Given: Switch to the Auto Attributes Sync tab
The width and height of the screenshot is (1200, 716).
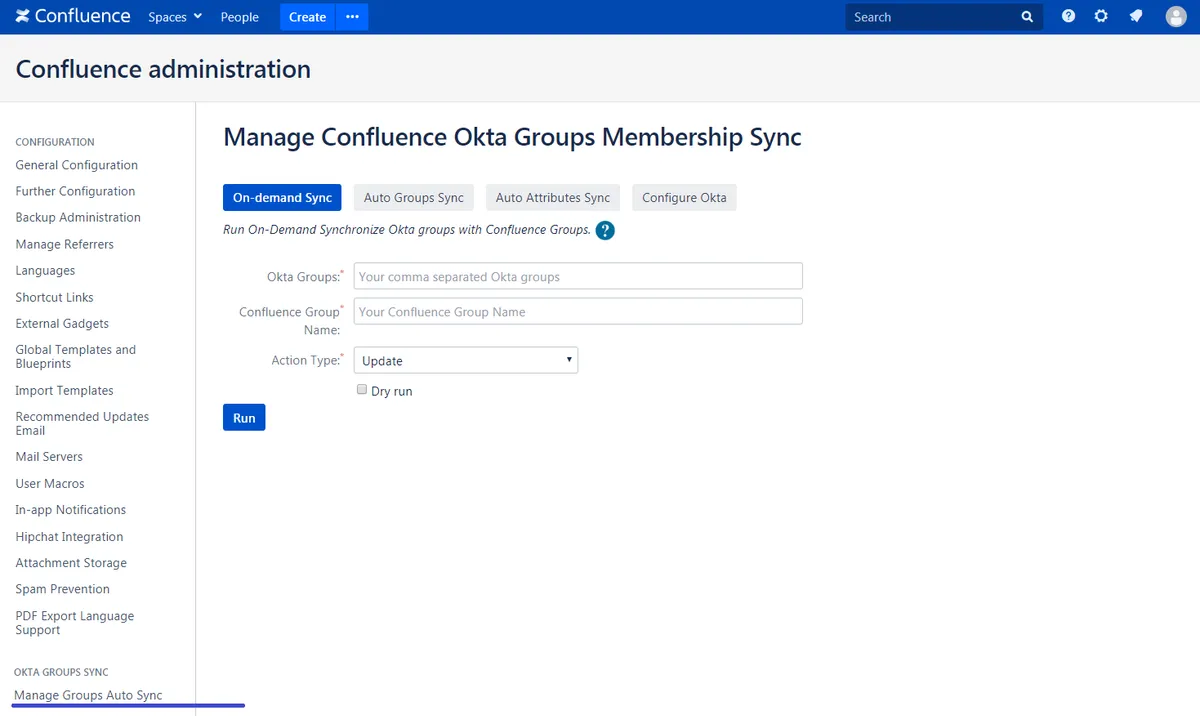Looking at the screenshot, I should click(553, 197).
